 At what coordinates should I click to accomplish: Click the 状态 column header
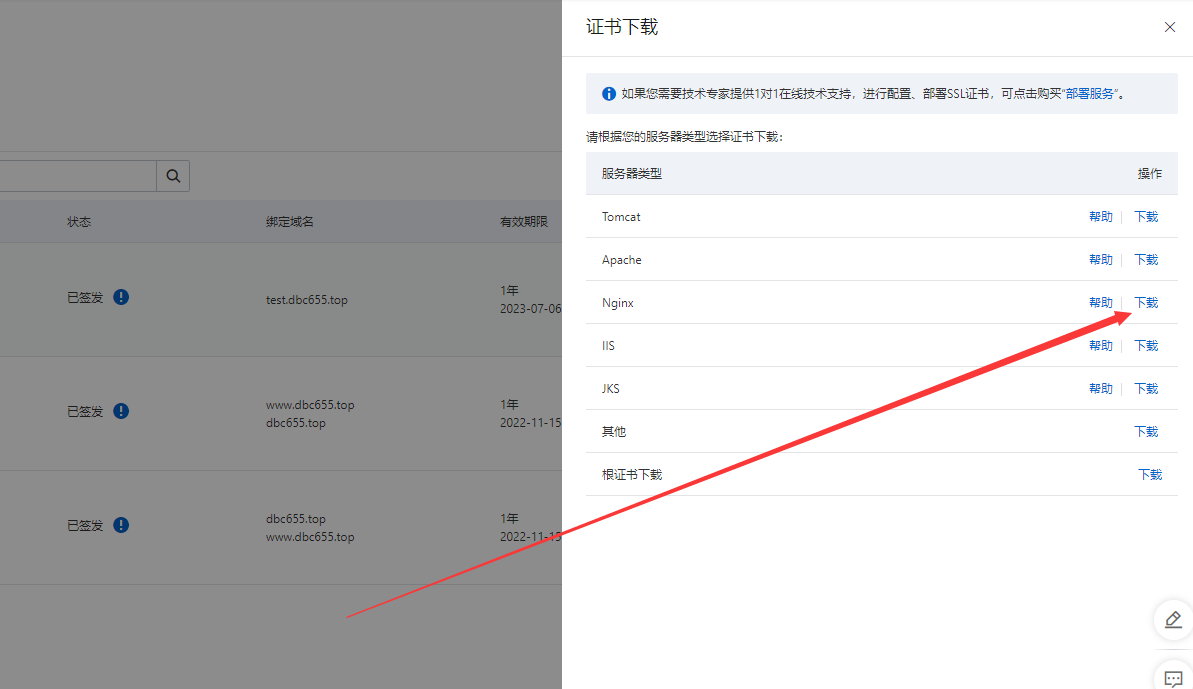tap(79, 222)
